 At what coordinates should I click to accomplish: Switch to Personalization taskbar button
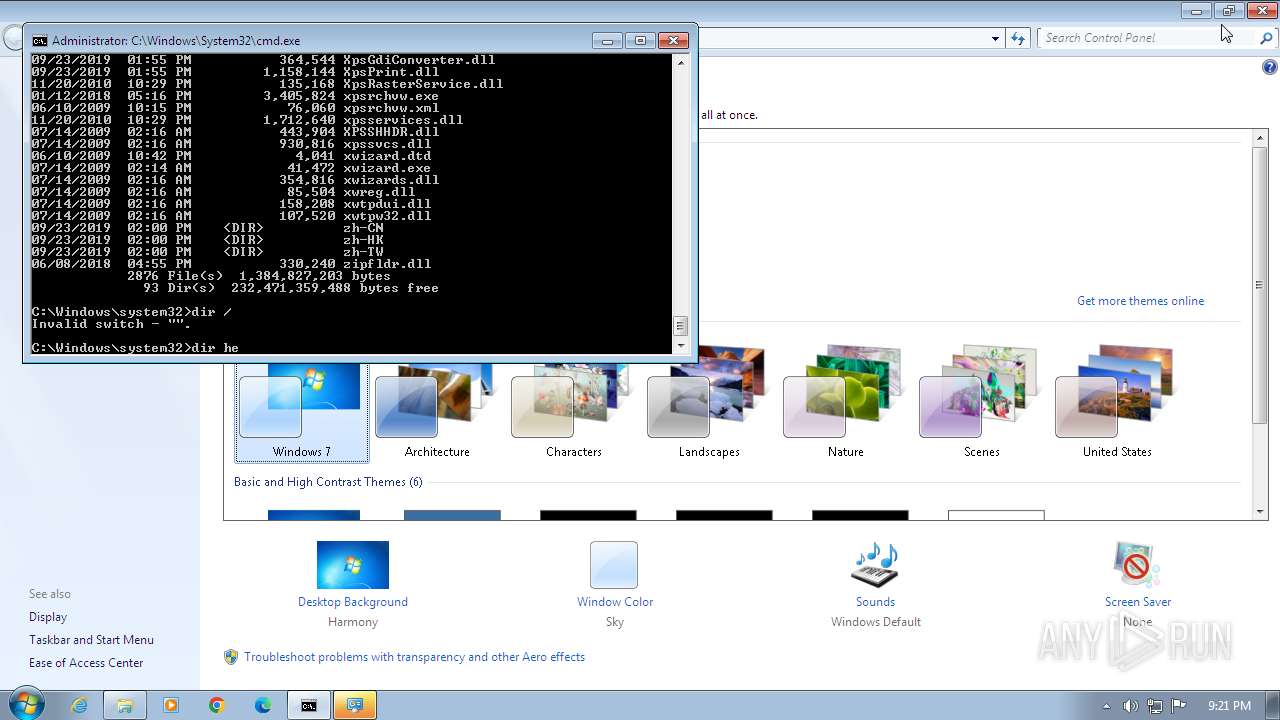355,705
